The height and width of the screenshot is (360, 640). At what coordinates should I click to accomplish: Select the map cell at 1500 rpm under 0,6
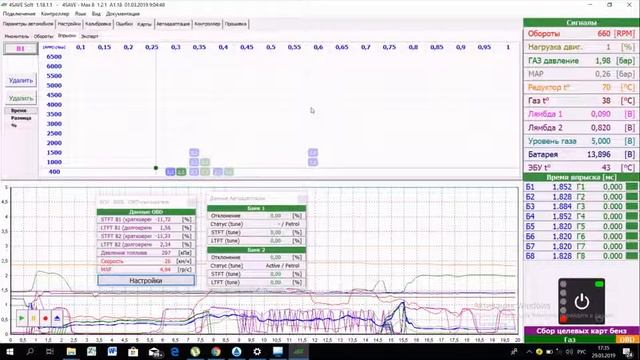313,152
